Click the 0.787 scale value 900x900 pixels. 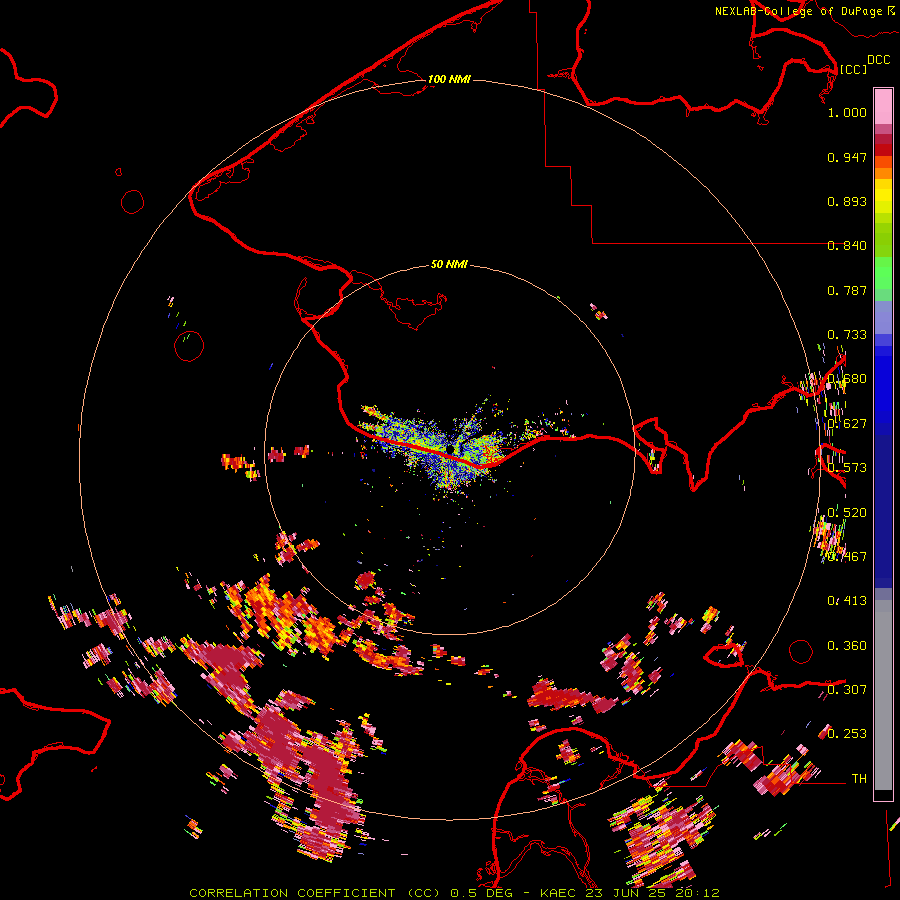847,290
